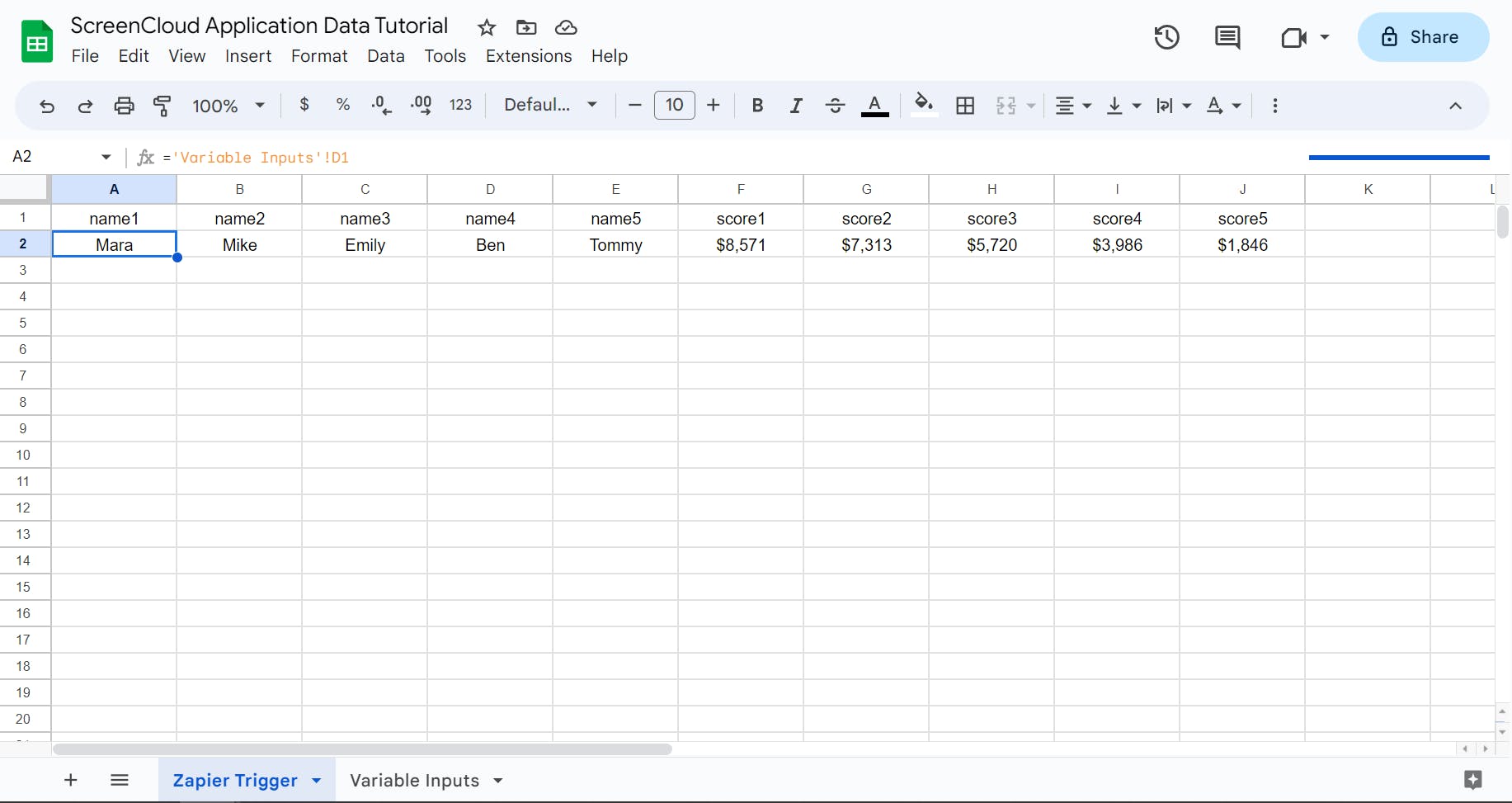Check cloud save status icon
This screenshot has height=803, width=1512.
(566, 27)
